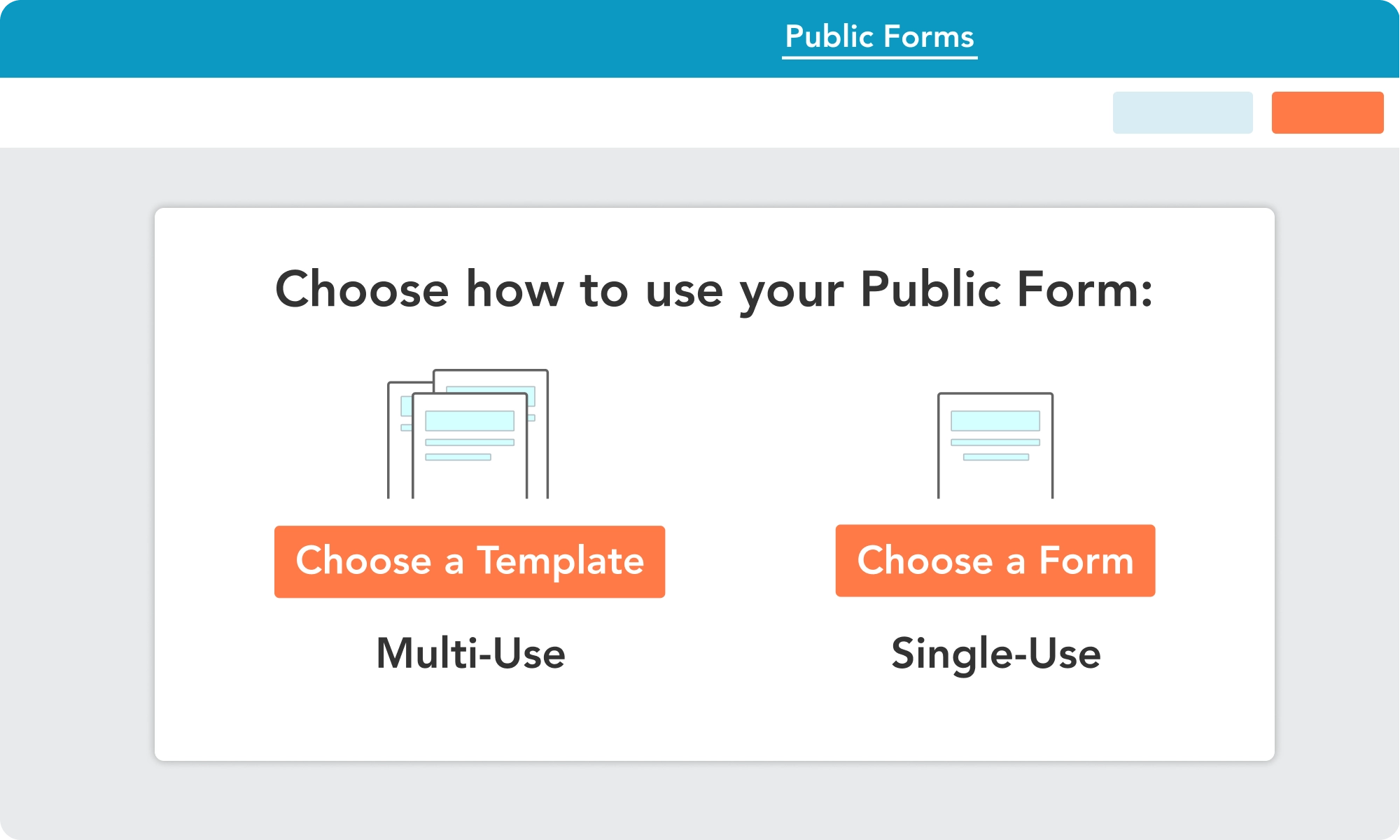Click the blank light blue toolbar button
The width and height of the screenshot is (1400, 840).
coord(1182,113)
